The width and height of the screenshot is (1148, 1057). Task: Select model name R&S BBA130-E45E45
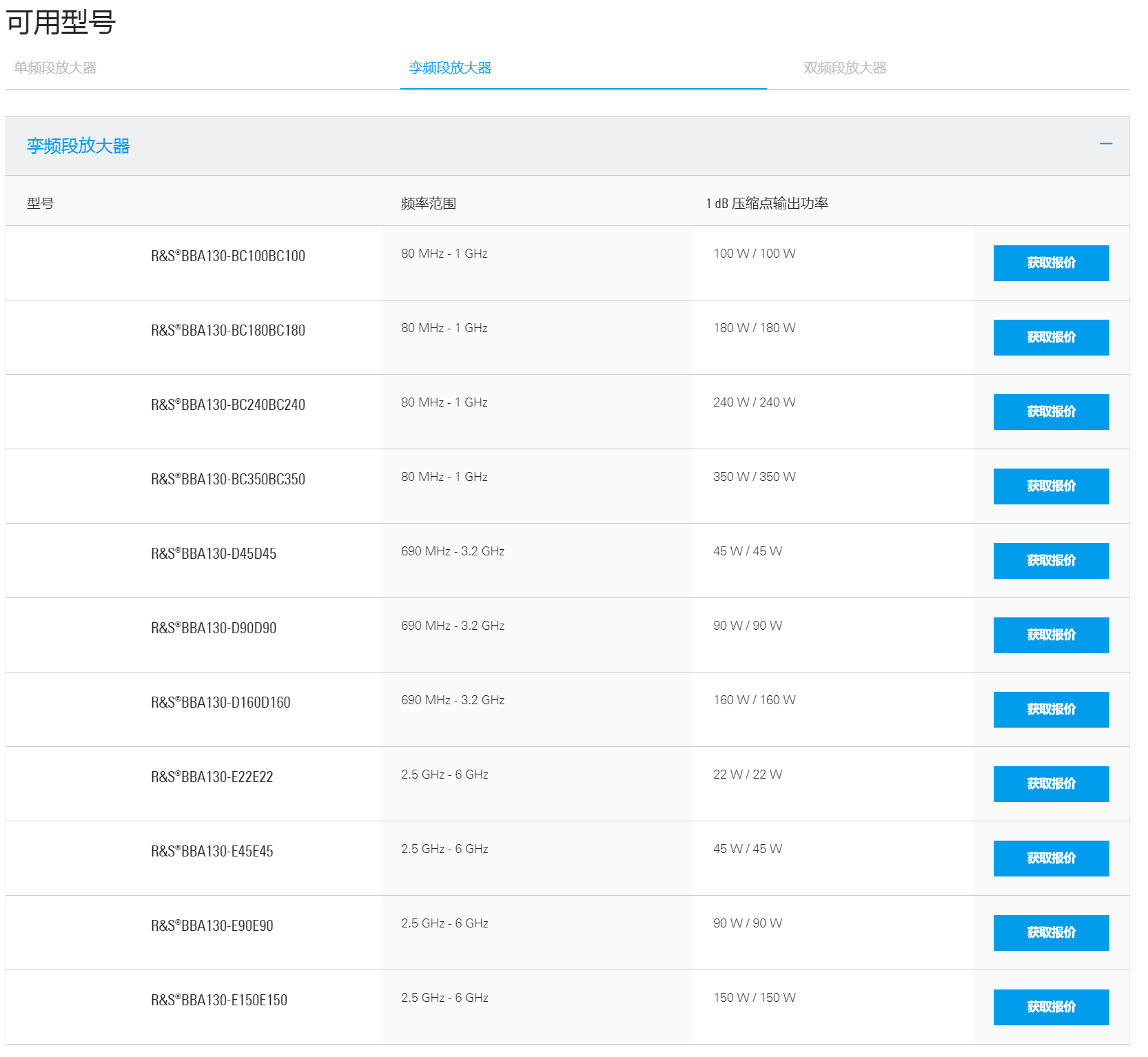(212, 851)
